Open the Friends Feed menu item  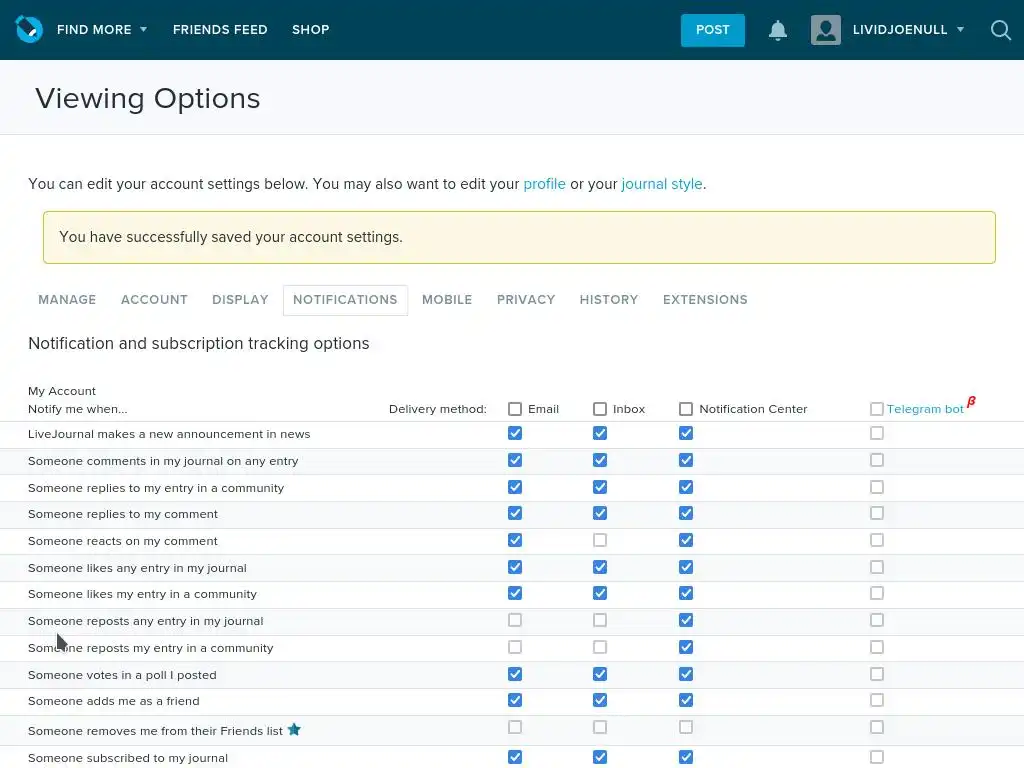220,30
